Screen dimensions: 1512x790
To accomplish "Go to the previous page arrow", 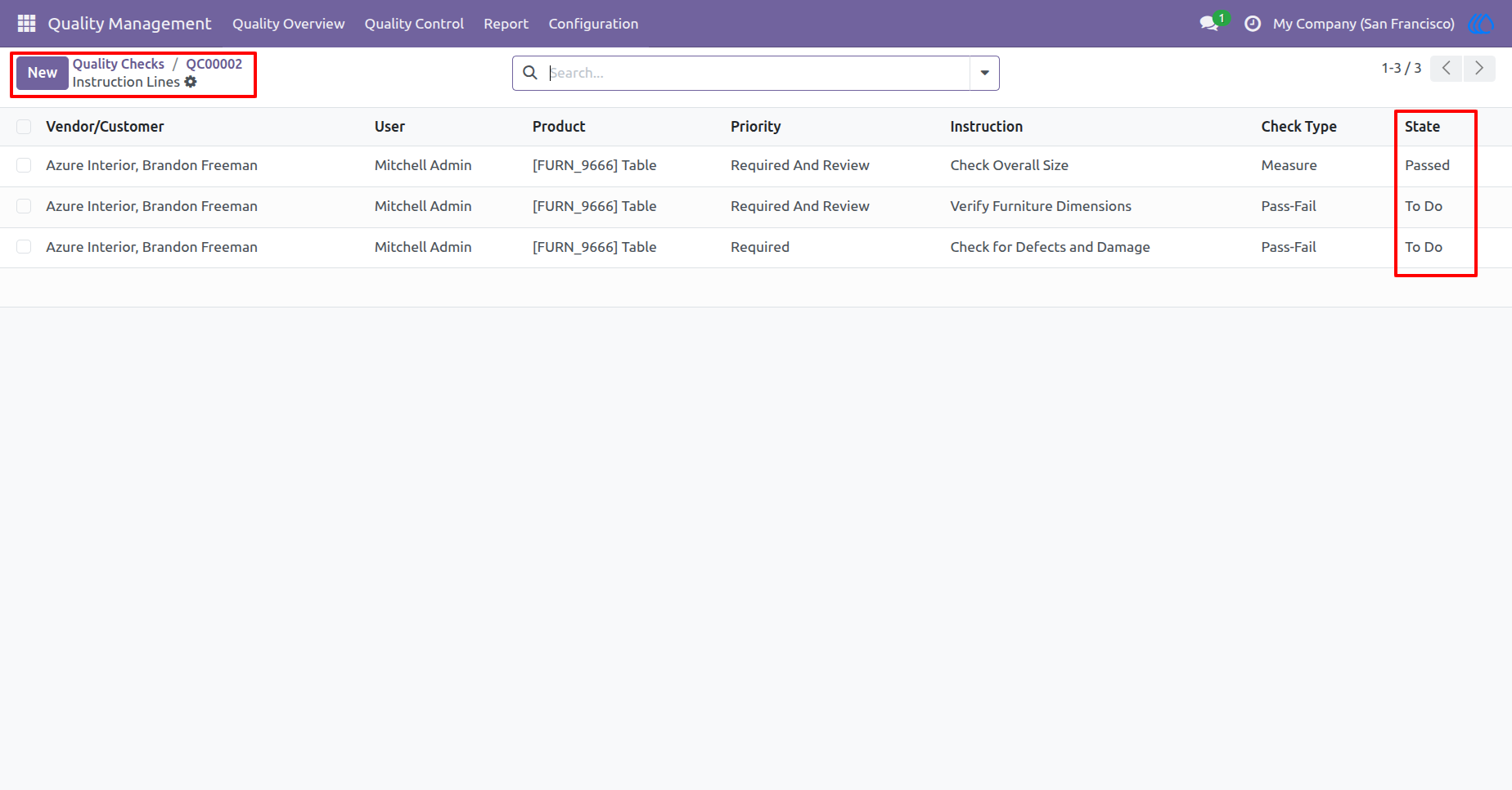I will (1447, 68).
